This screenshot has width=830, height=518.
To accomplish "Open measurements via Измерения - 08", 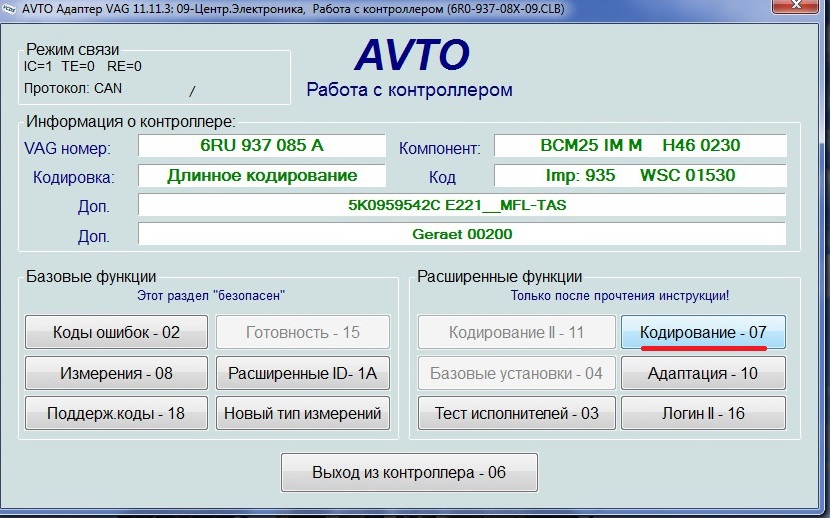I will [116, 373].
